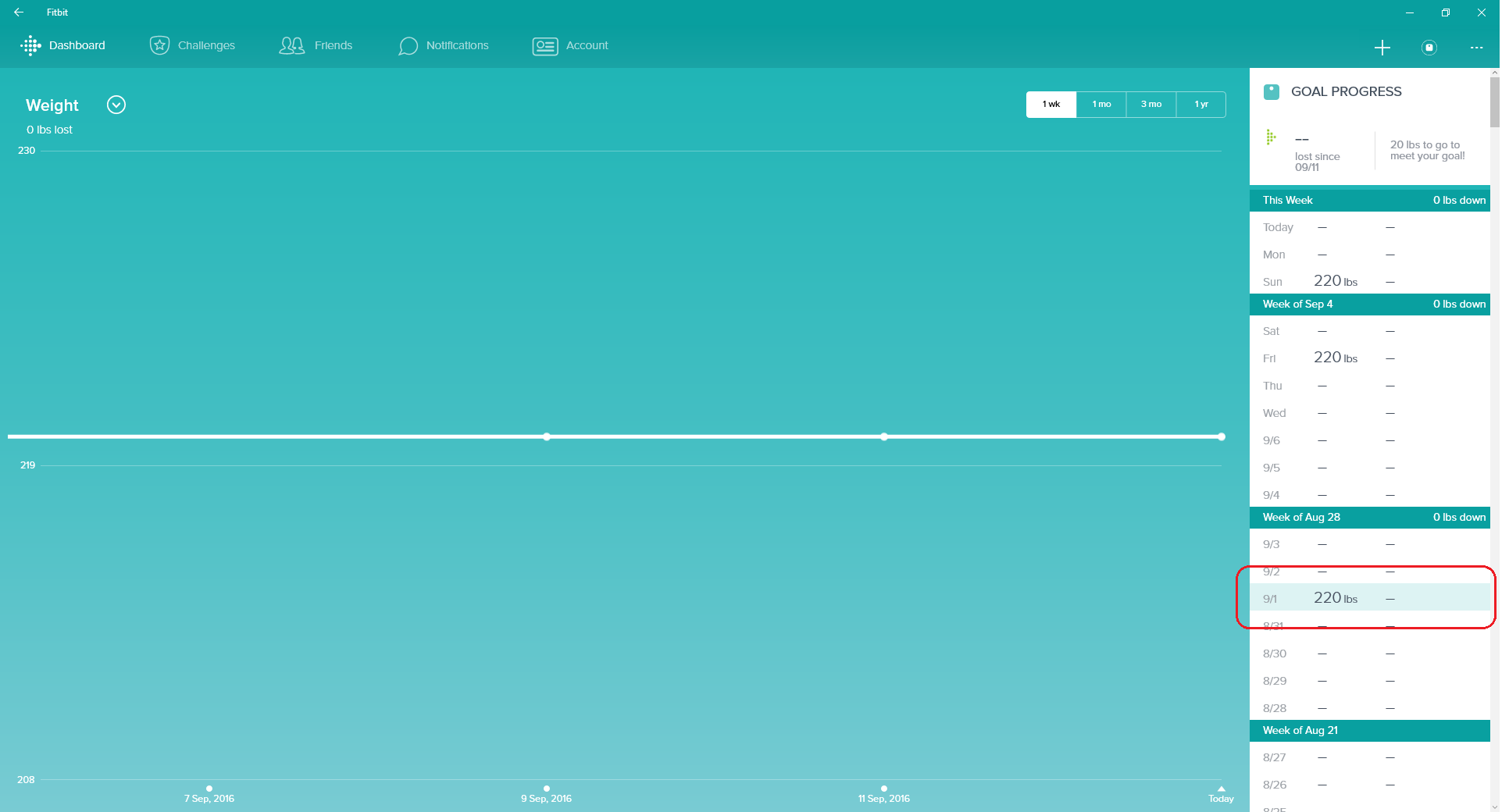Open the three-dots more options menu
This screenshot has height=812, width=1509.
(1475, 48)
